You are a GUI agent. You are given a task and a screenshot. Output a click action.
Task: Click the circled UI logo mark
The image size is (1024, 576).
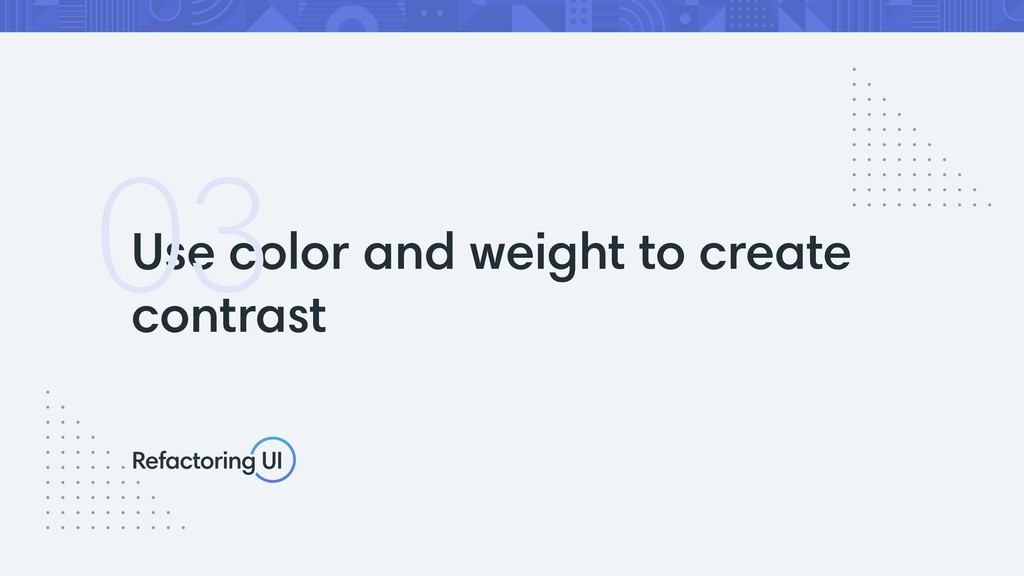tap(273, 460)
